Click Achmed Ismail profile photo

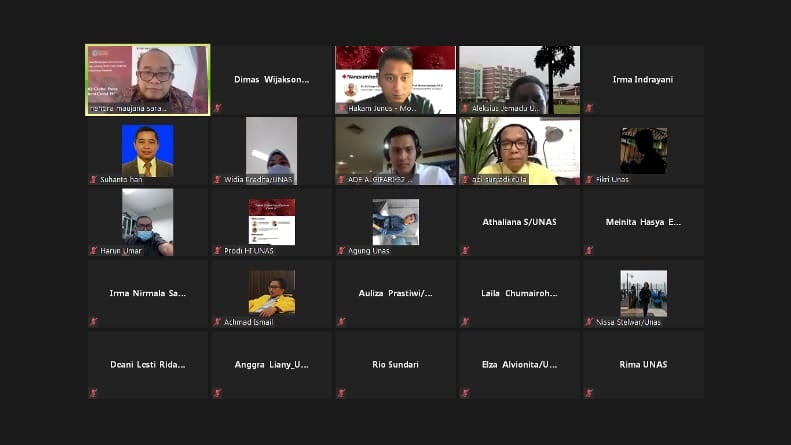click(x=271, y=293)
